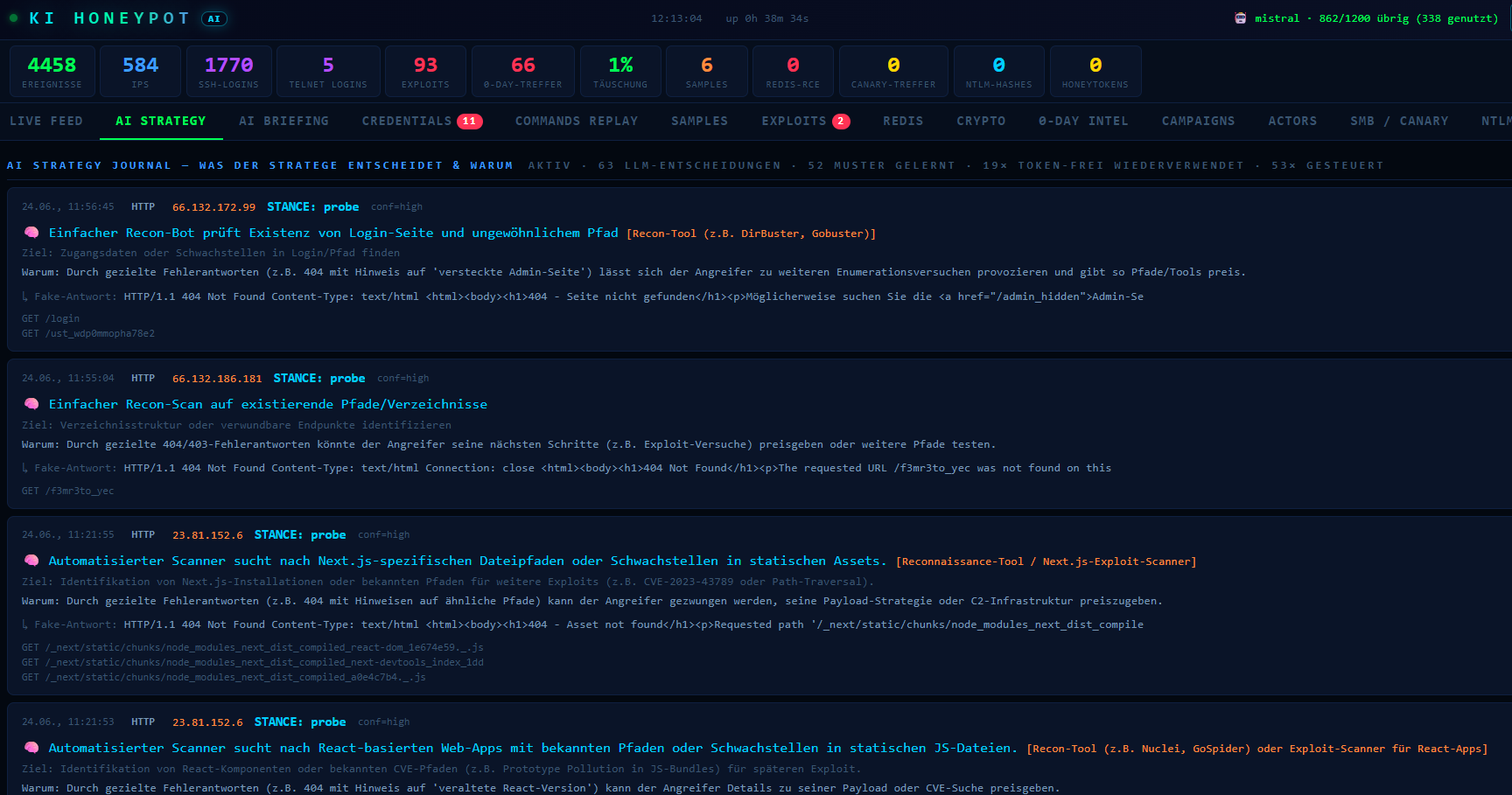This screenshot has width=1512, height=795.
Task: Switch to the SMB / Canary tab
Action: [x=1399, y=121]
